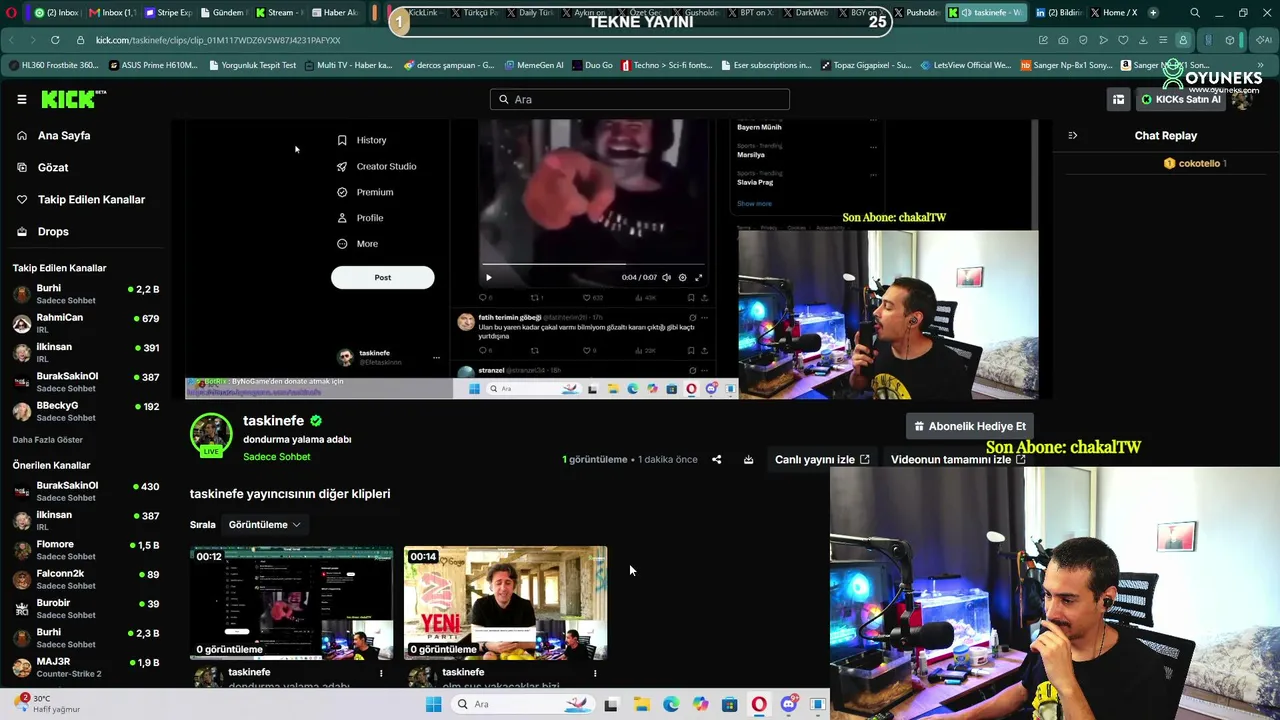The height and width of the screenshot is (720, 1280).
Task: Click the Canlı yayını izle link
Action: (822, 460)
